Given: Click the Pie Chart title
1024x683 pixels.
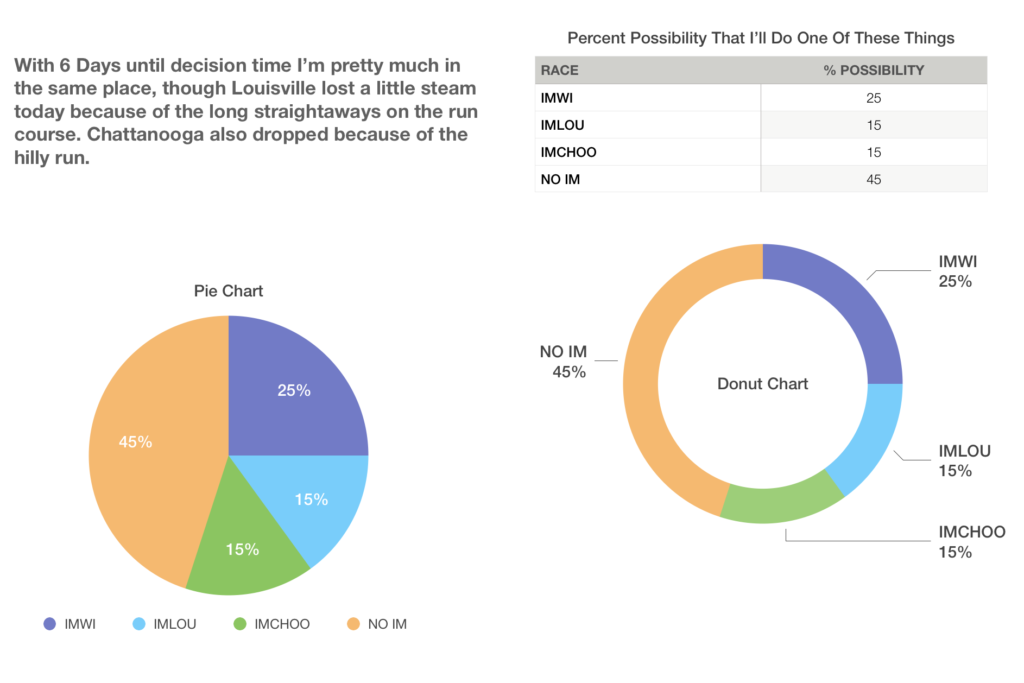Looking at the screenshot, I should tap(228, 291).
